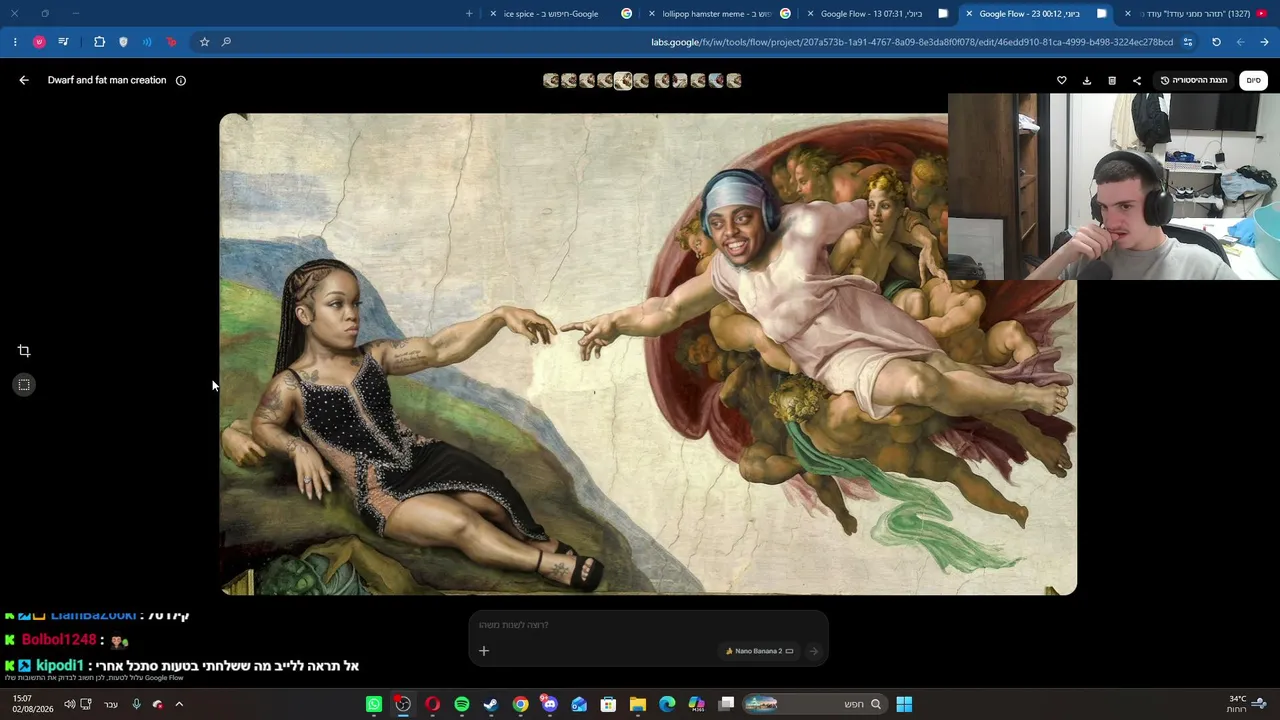Open the media controls icon in browser toolbar
1280x720 pixels.
tap(64, 42)
